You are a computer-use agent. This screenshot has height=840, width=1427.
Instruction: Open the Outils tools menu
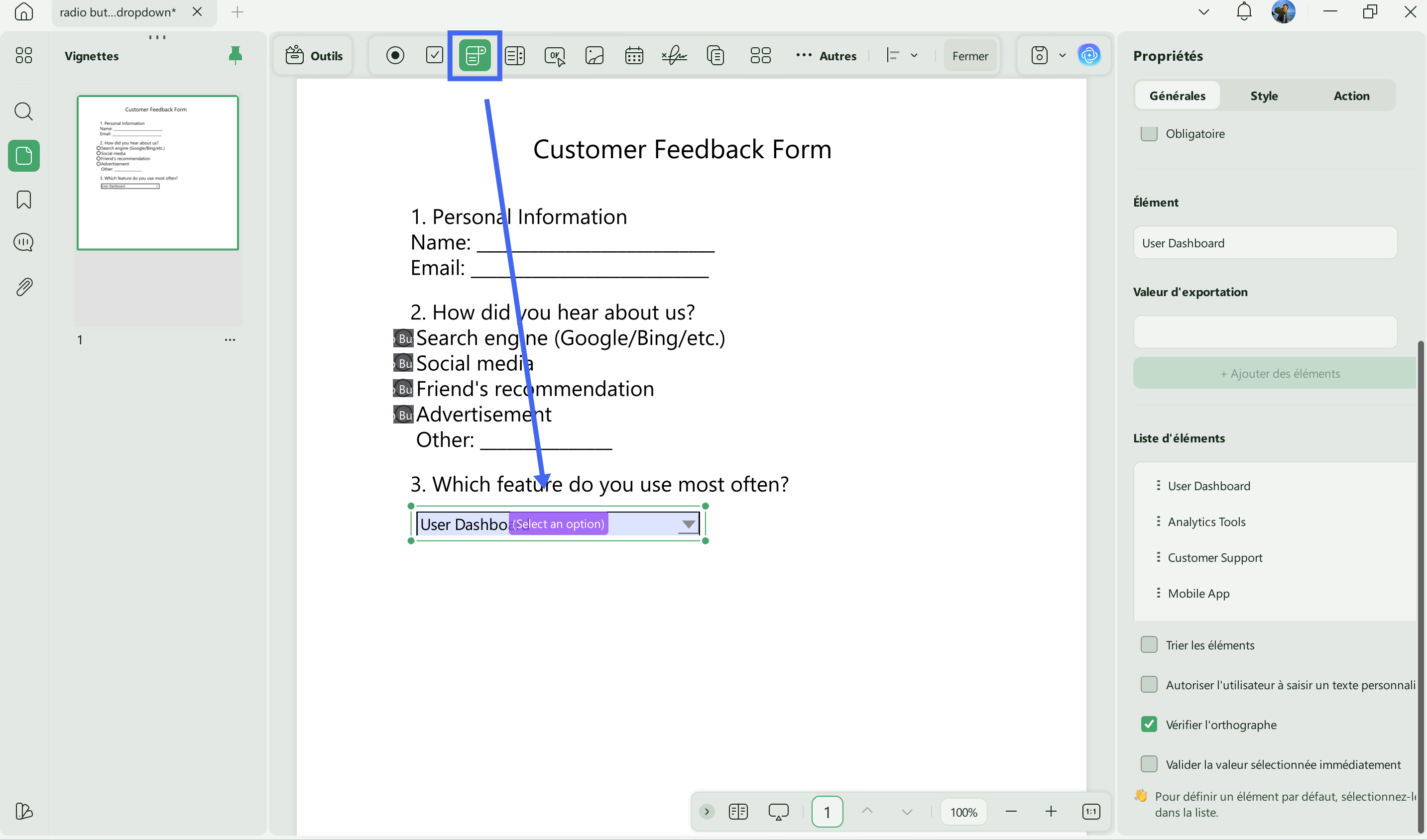314,55
